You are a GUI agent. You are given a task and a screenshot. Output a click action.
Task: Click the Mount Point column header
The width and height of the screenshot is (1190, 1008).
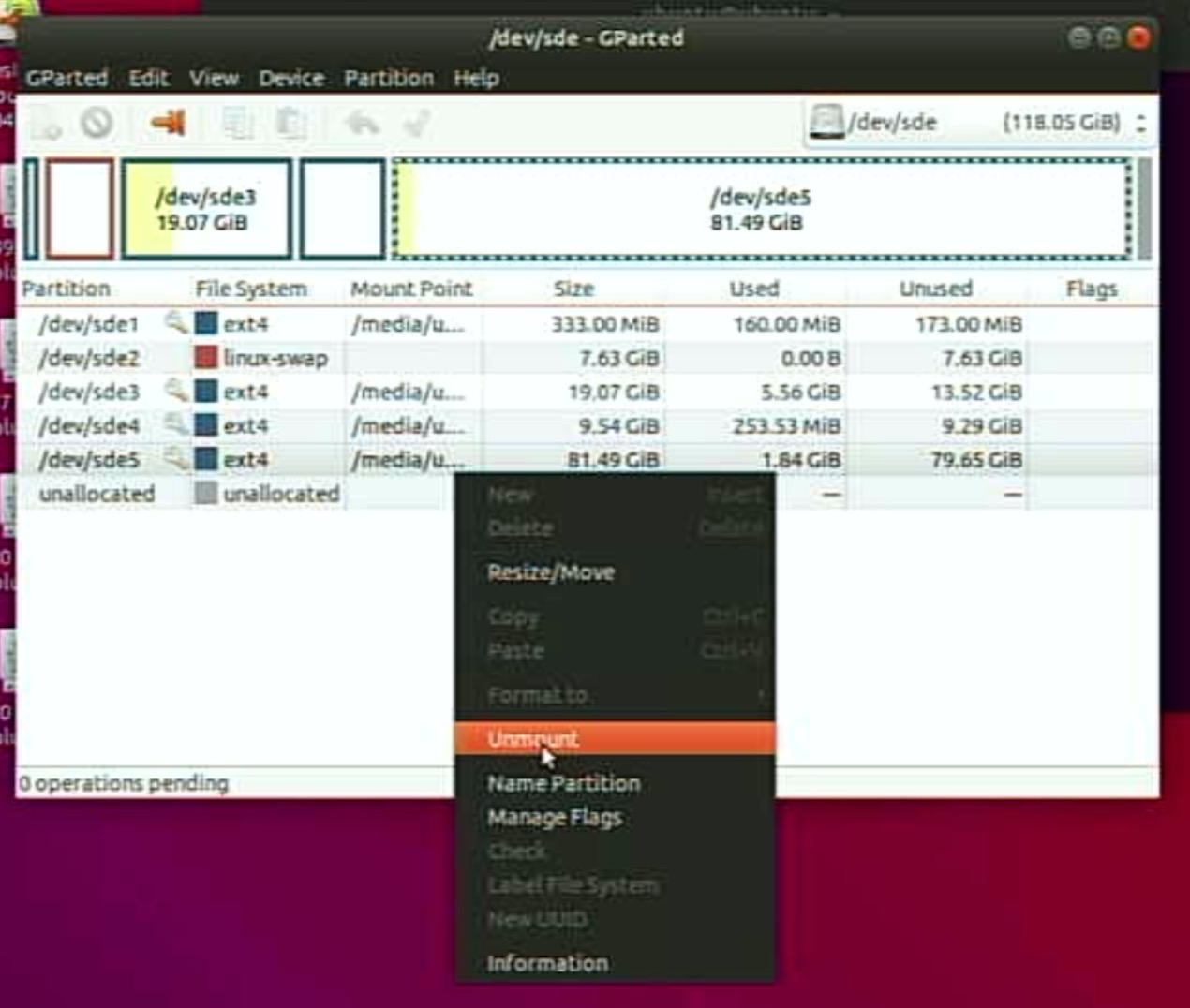411,289
